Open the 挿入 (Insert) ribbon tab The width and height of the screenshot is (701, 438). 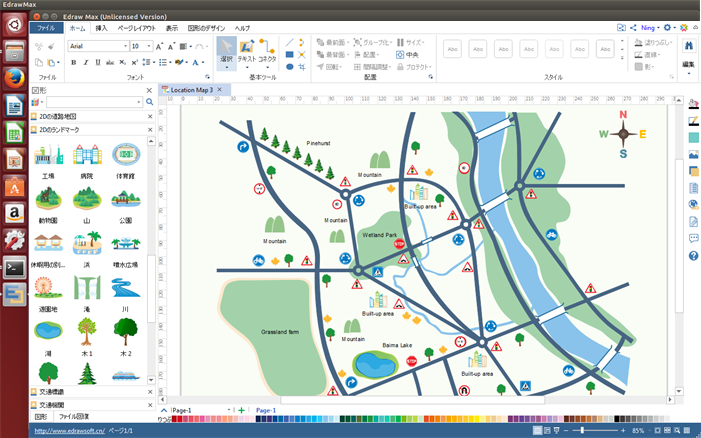(101, 28)
